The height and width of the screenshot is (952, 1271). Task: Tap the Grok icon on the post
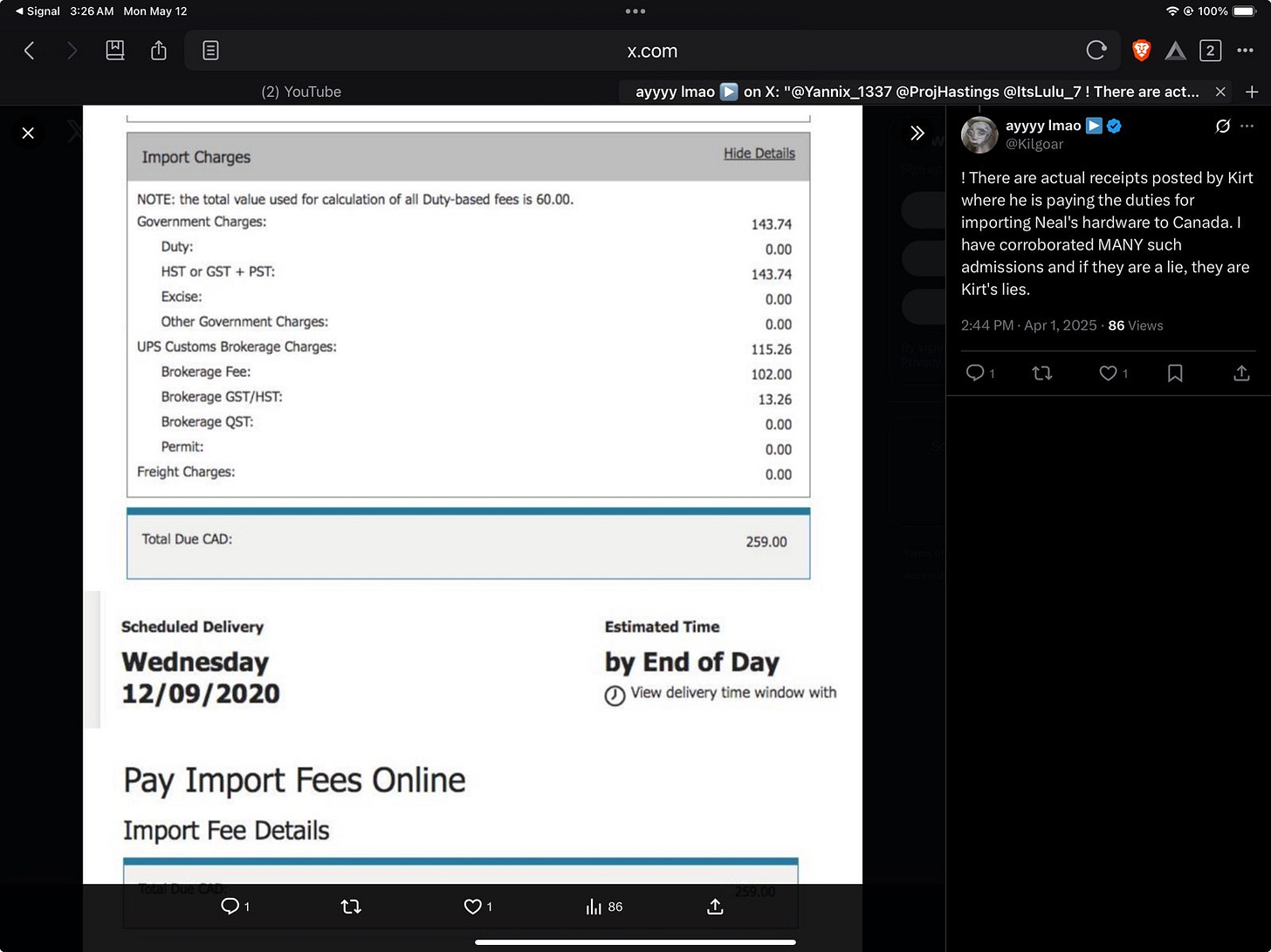pos(1223,126)
